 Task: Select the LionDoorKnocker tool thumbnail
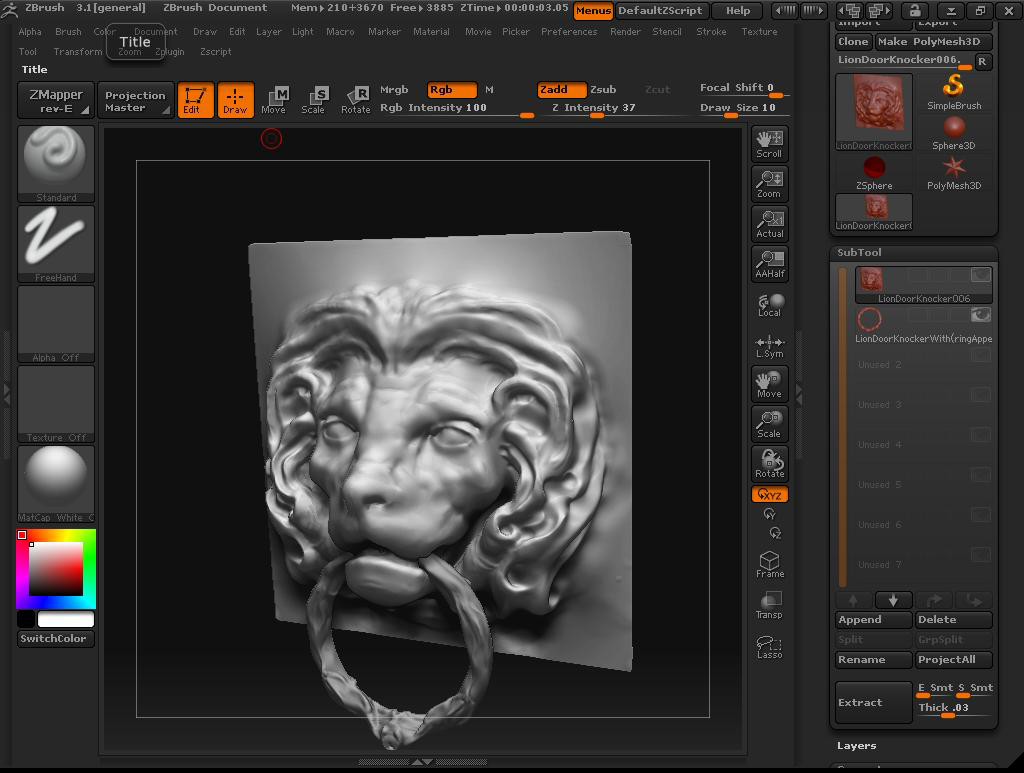[874, 112]
